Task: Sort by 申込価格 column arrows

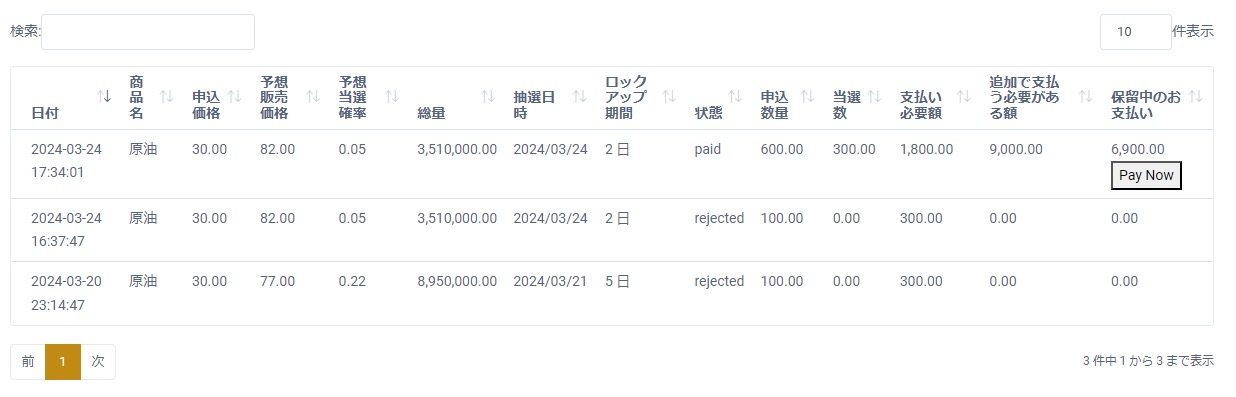Action: point(235,96)
